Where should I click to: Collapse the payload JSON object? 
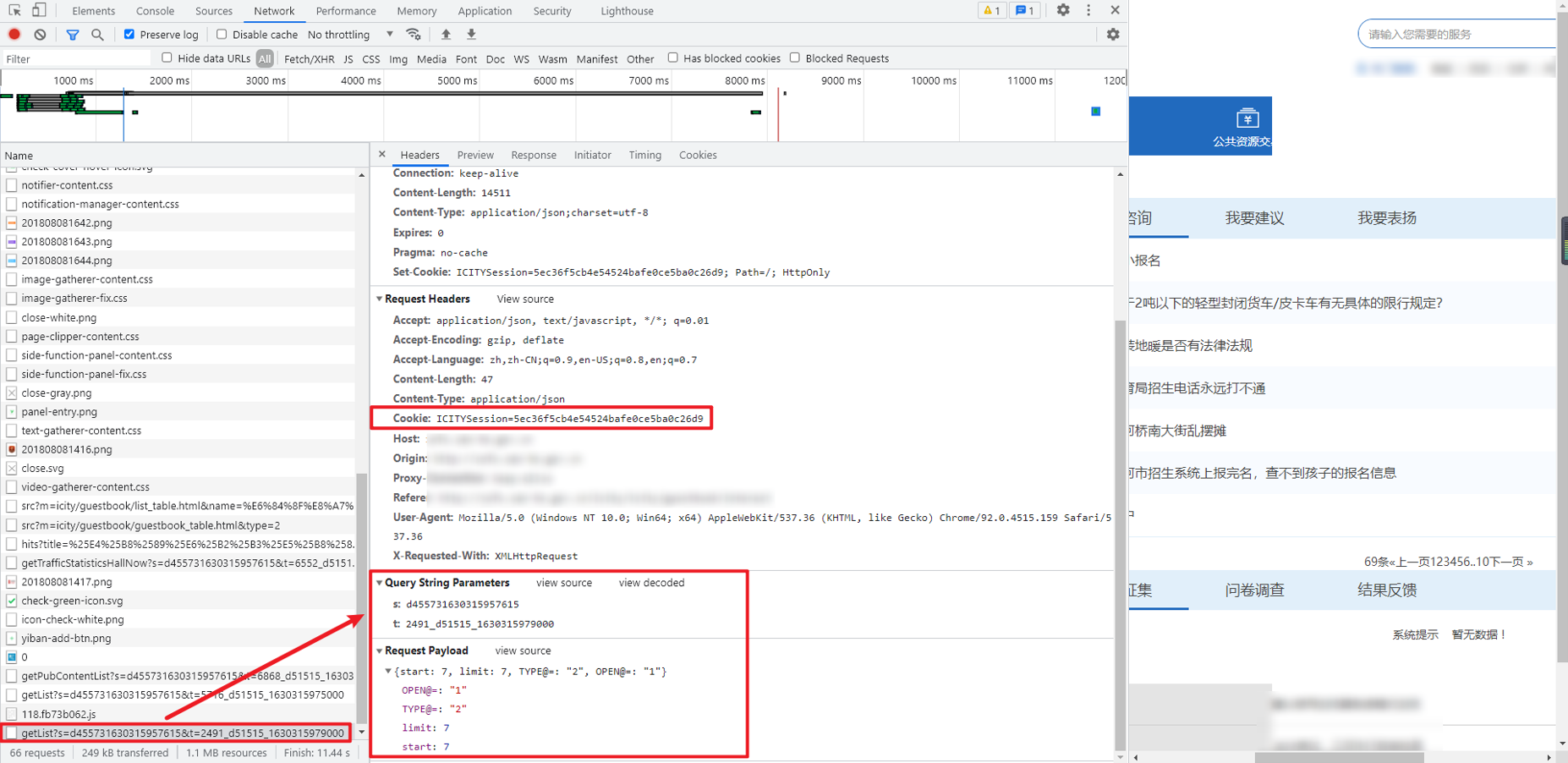click(388, 672)
